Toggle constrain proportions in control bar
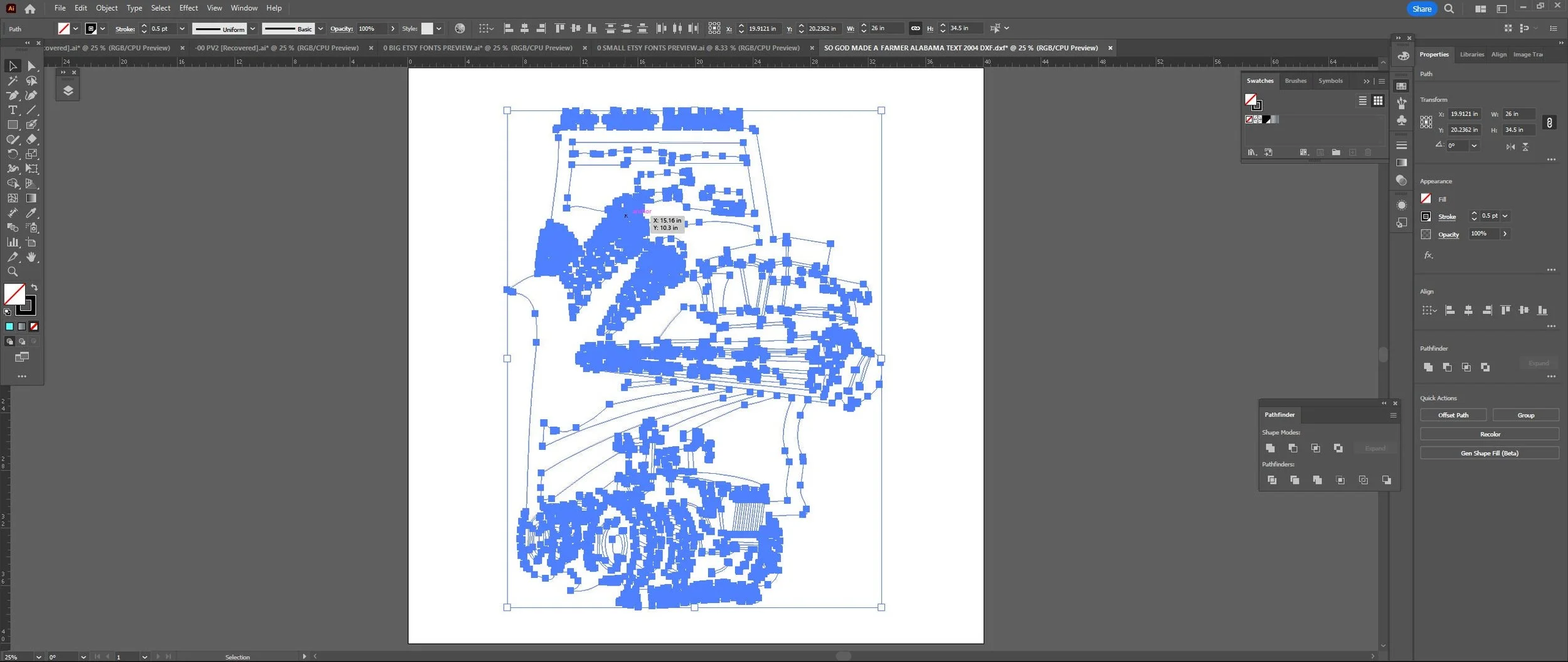Viewport: 1568px width, 662px height. [x=915, y=28]
